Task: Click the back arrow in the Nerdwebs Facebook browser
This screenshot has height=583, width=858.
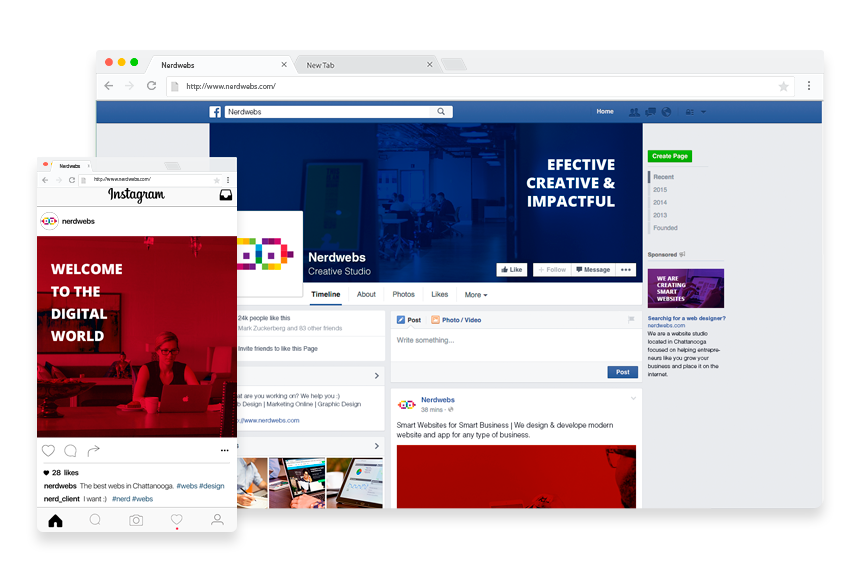Action: tap(109, 86)
